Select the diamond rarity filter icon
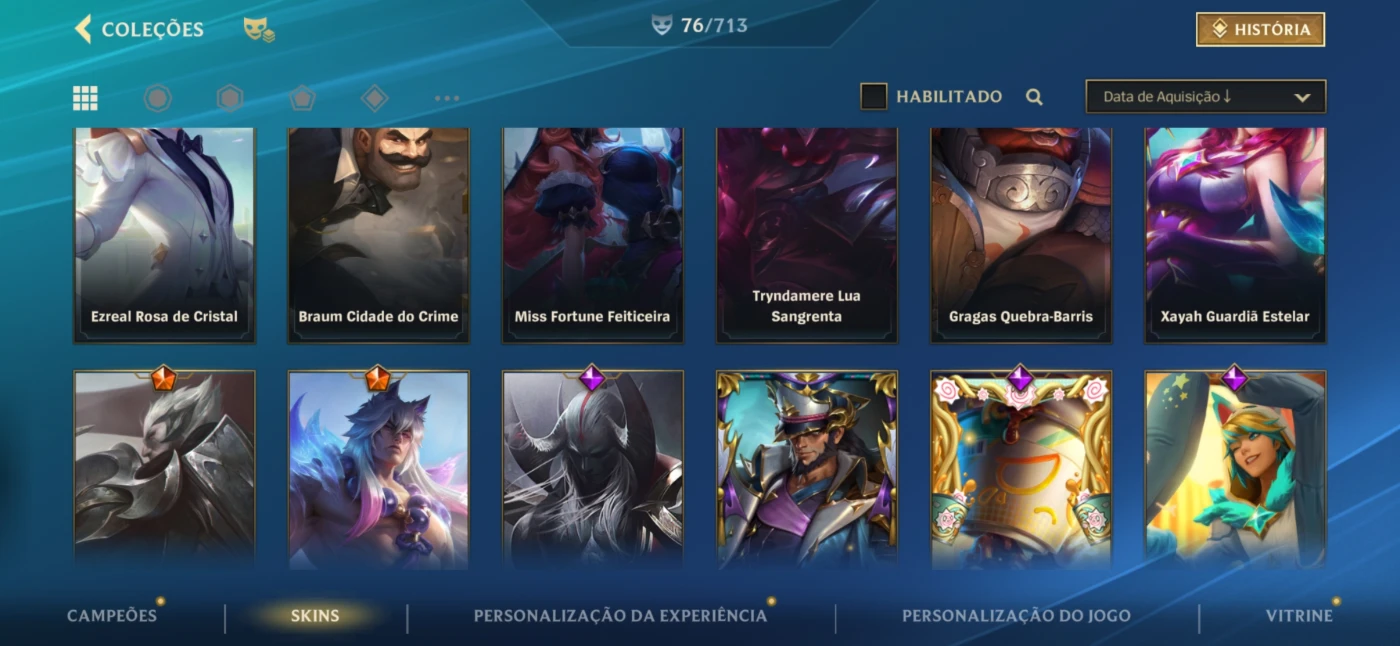The image size is (1400, 646). click(x=374, y=98)
